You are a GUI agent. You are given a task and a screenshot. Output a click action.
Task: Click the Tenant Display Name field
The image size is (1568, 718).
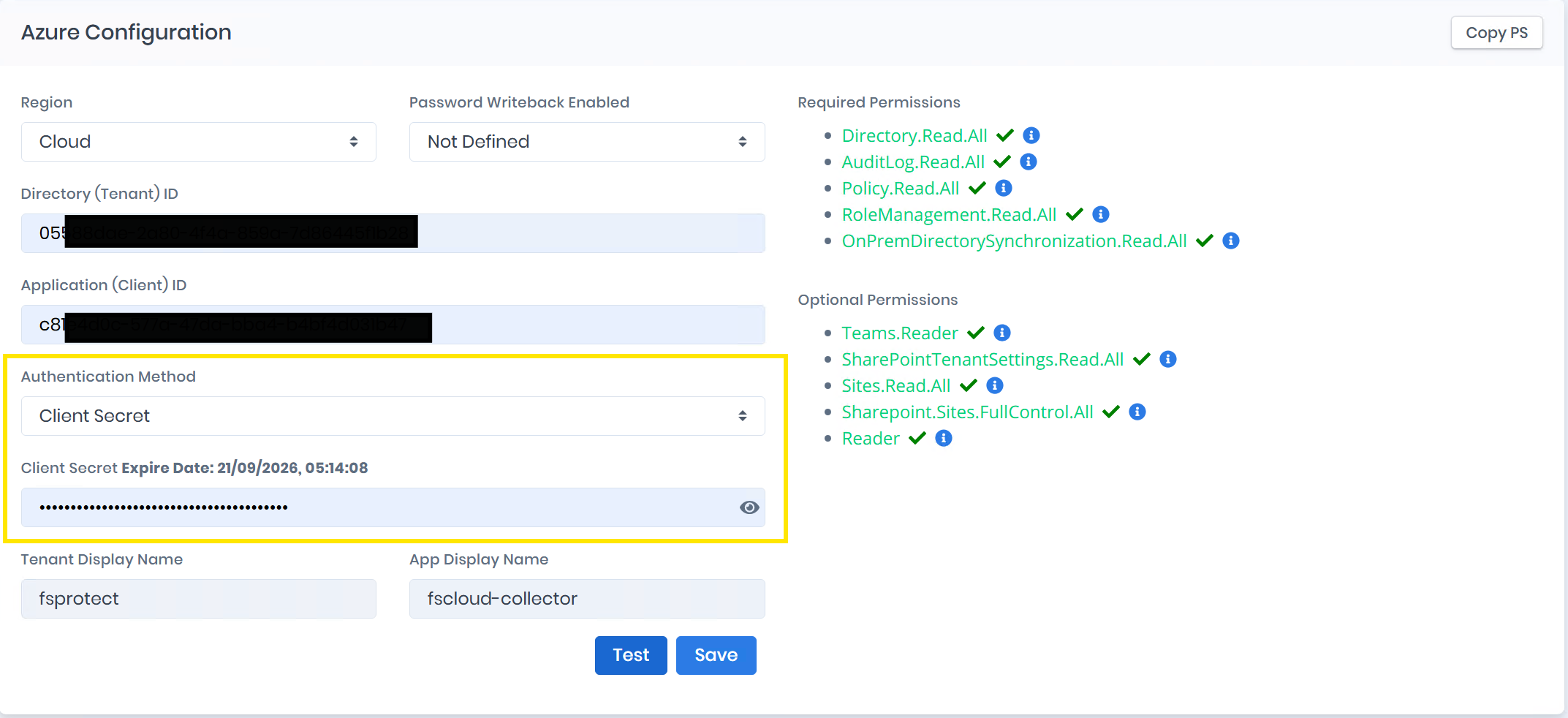[198, 599]
